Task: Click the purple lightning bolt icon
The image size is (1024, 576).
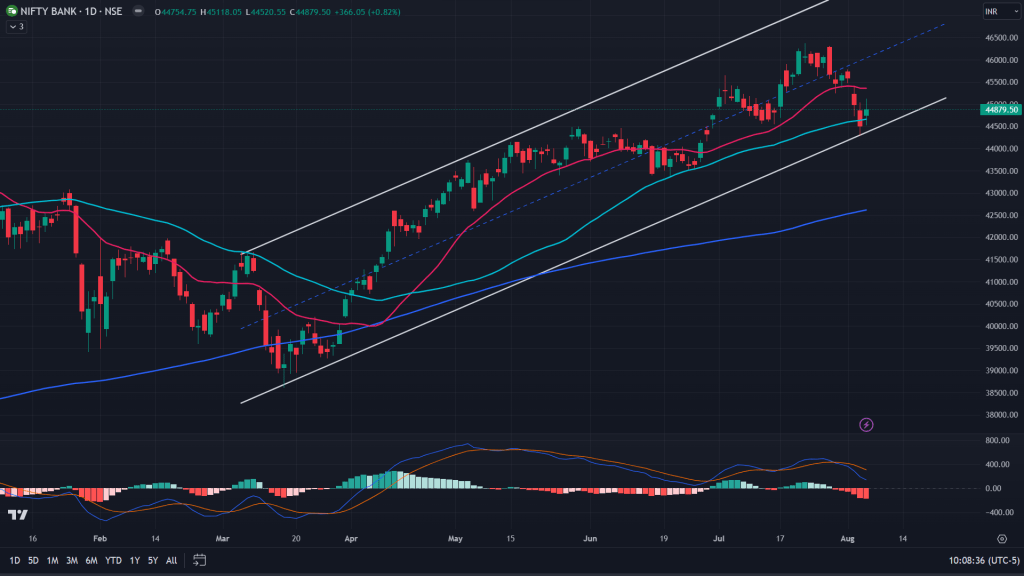Action: [866, 425]
